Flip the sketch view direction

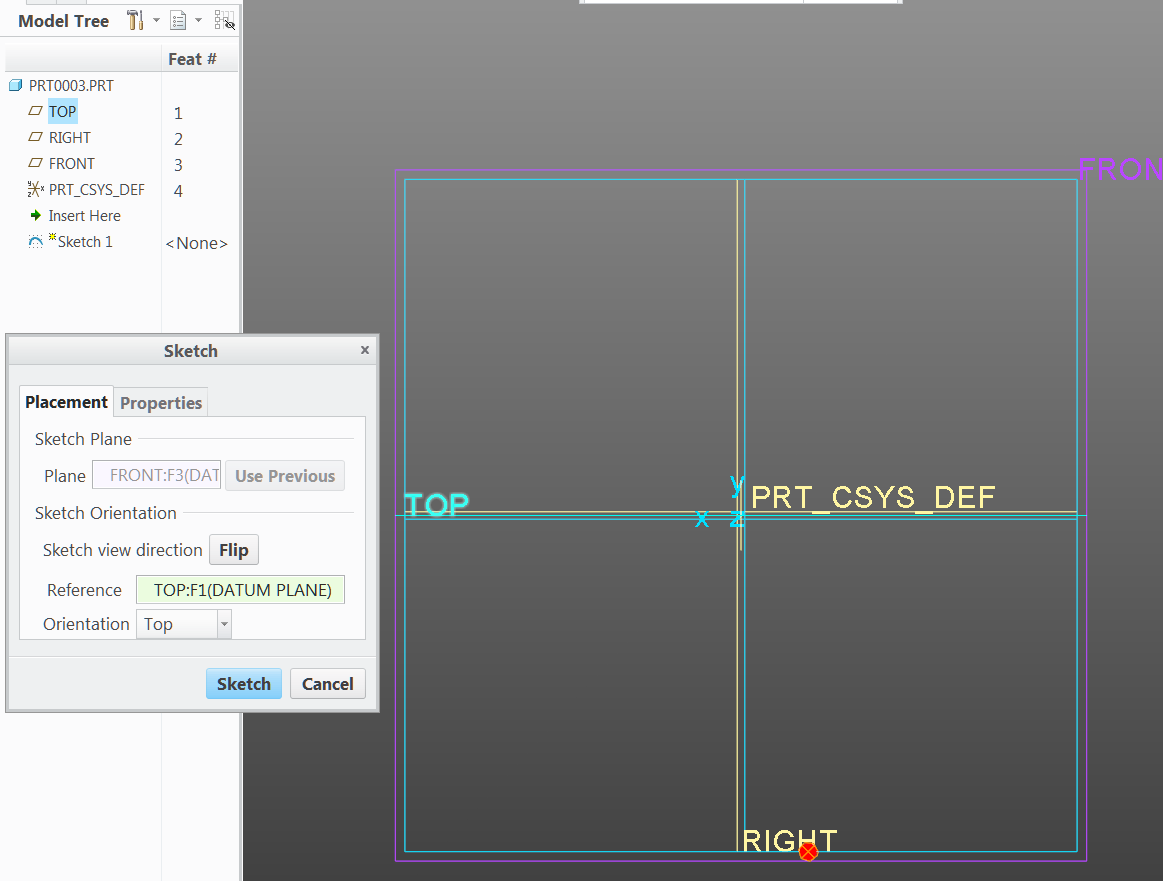pyautogui.click(x=234, y=550)
